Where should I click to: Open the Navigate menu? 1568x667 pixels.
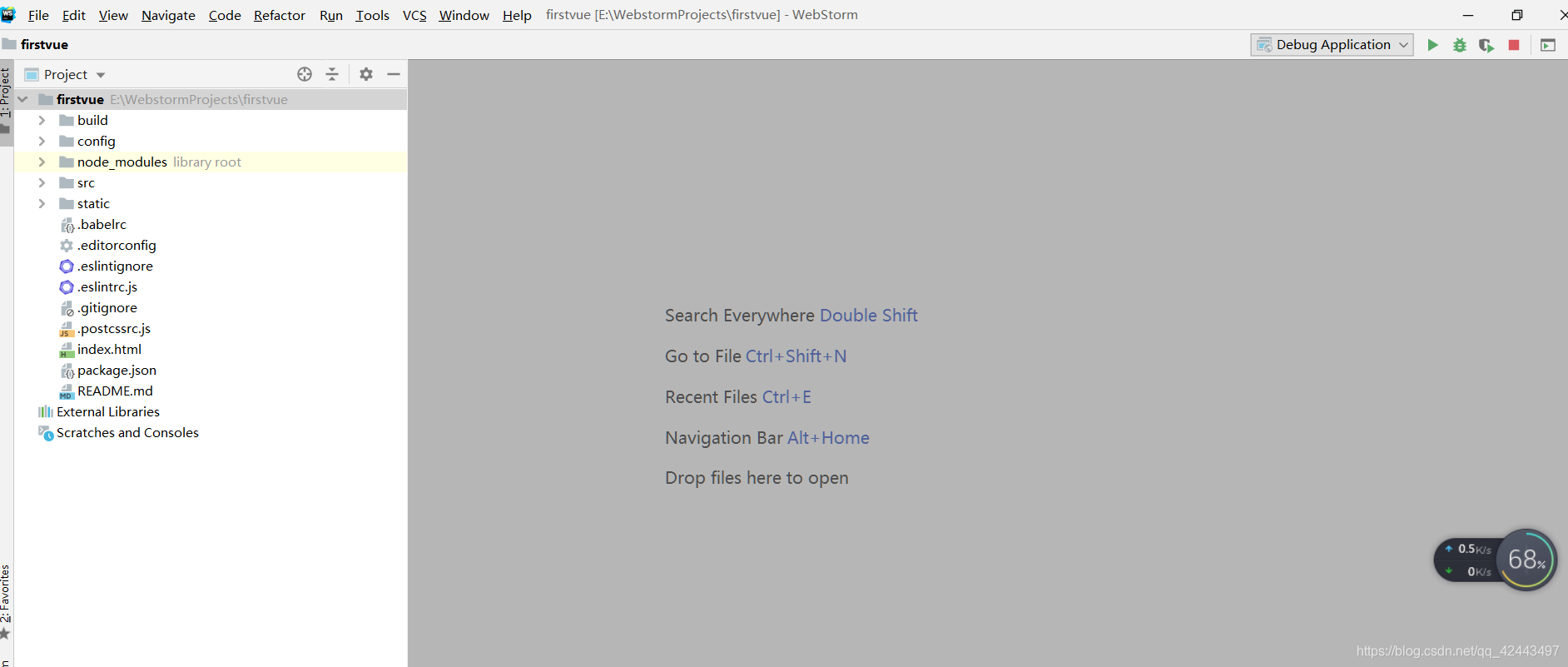pos(168,15)
